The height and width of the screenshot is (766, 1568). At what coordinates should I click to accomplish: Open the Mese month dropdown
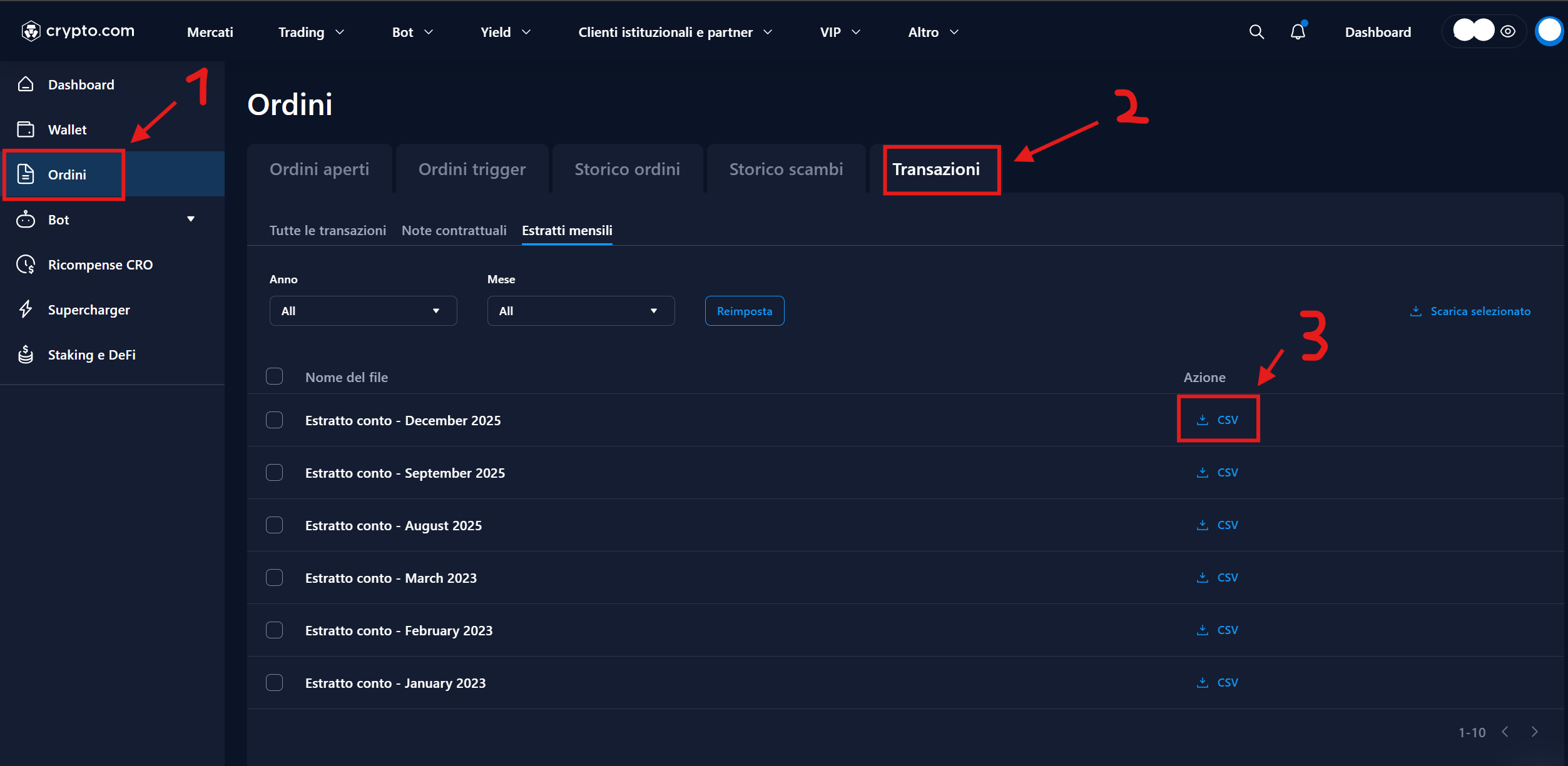[x=581, y=311]
